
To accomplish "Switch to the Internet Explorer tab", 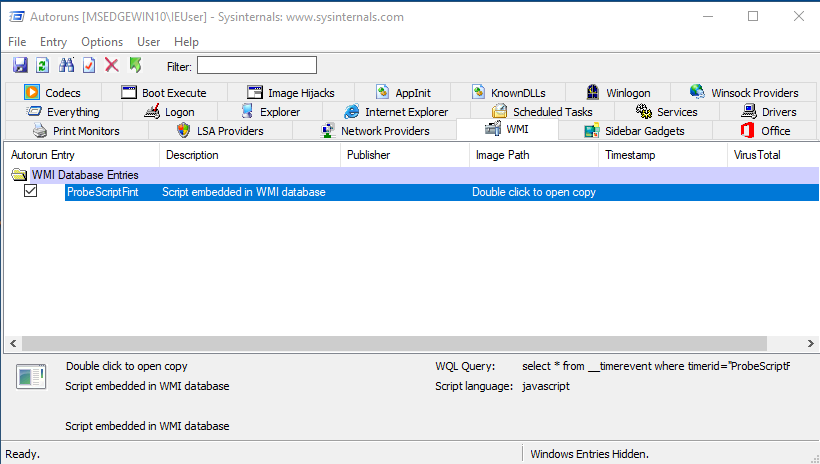I will 396,112.
